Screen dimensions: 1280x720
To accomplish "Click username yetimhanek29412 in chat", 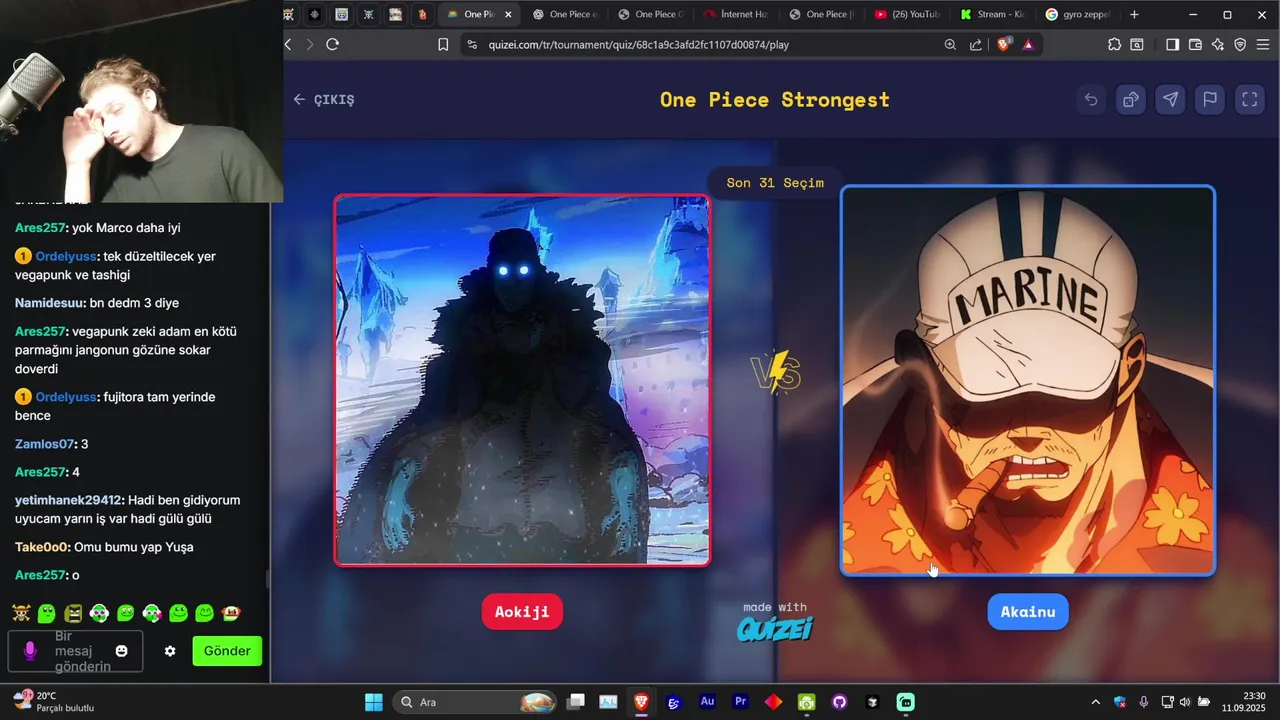I will coord(68,500).
